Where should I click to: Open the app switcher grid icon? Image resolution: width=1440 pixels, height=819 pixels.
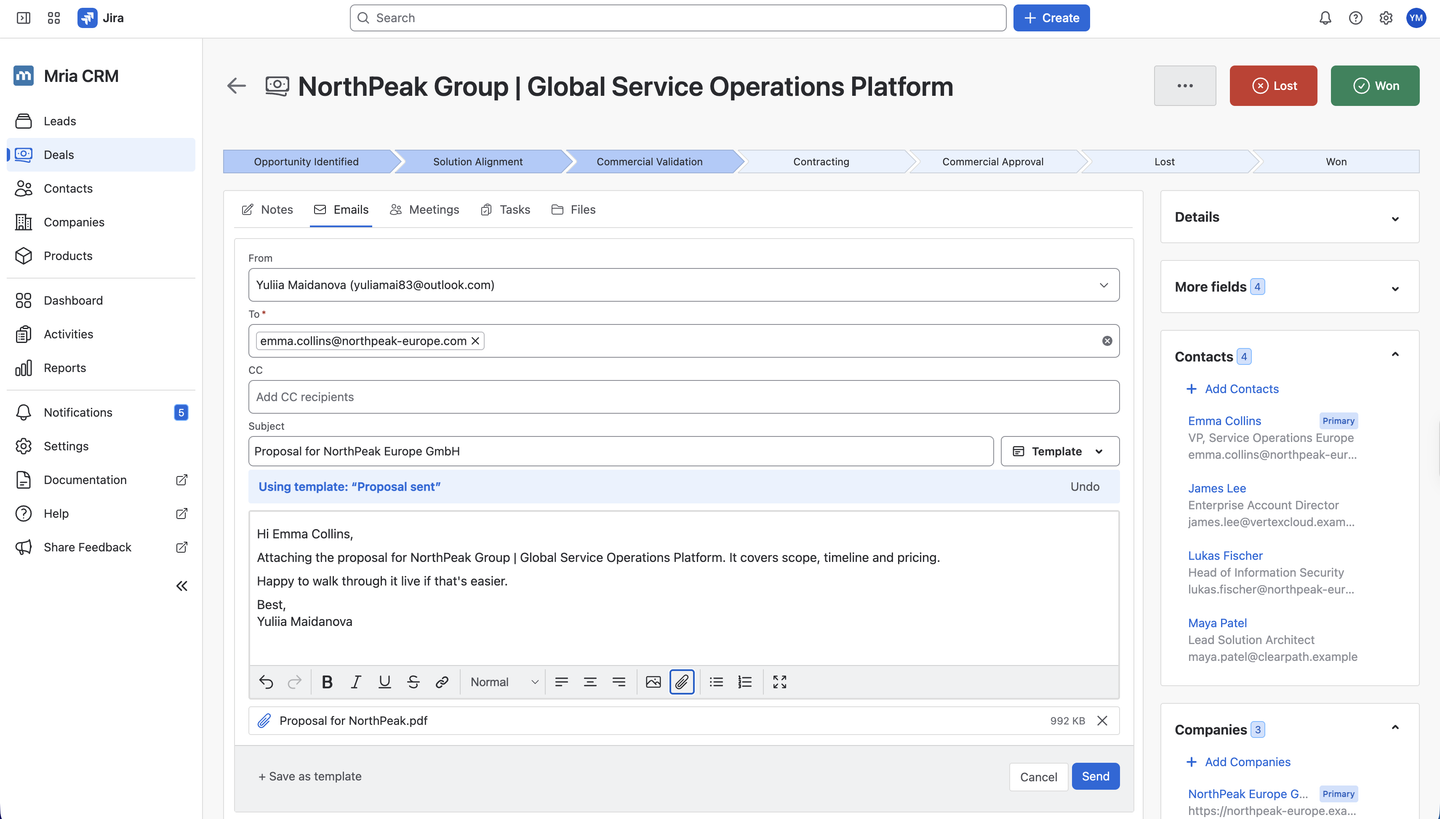[54, 18]
